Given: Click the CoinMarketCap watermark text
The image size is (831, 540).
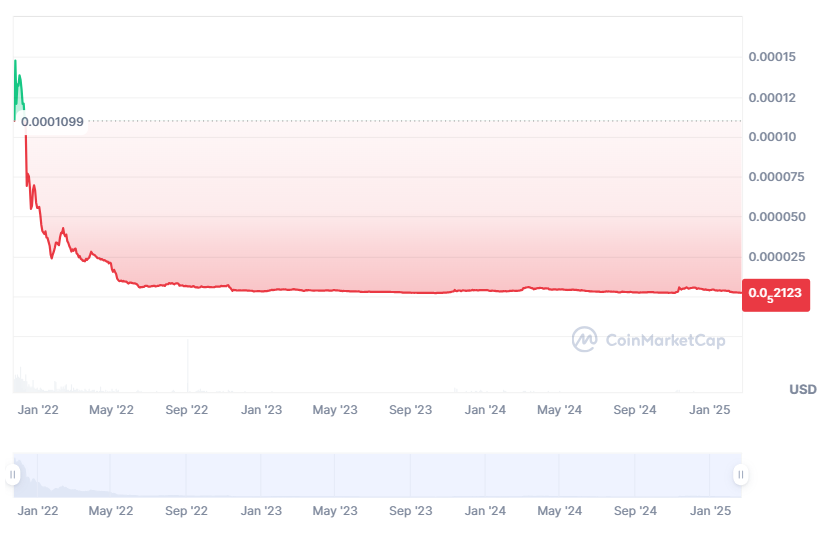Looking at the screenshot, I should point(665,340).
